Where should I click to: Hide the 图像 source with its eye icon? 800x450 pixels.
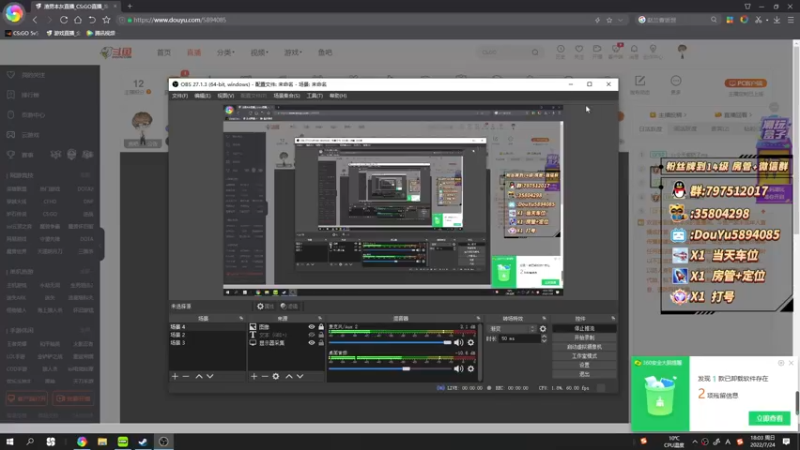coord(311,327)
